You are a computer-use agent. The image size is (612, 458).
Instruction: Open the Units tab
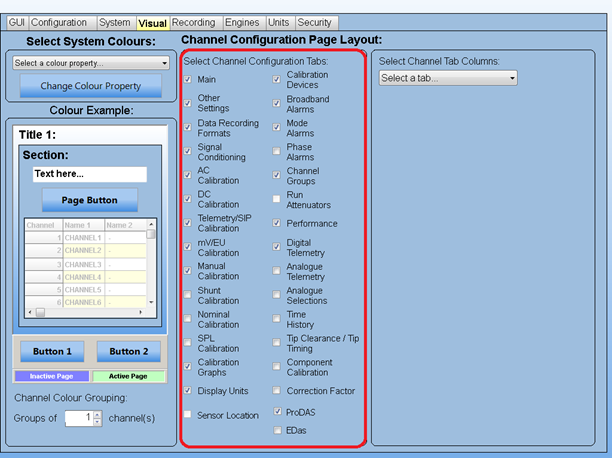(x=280, y=23)
